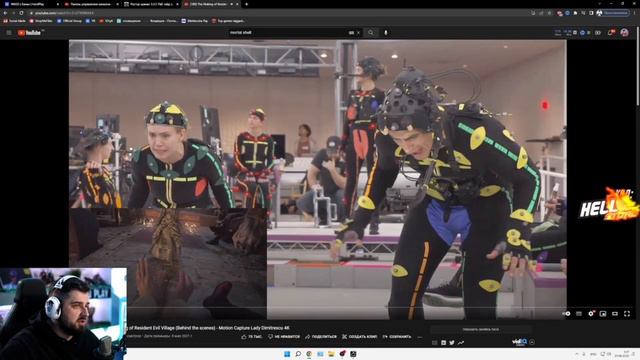The height and width of the screenshot is (360, 640).
Task: Click the trend graph icon below video
Action: tap(461, 342)
